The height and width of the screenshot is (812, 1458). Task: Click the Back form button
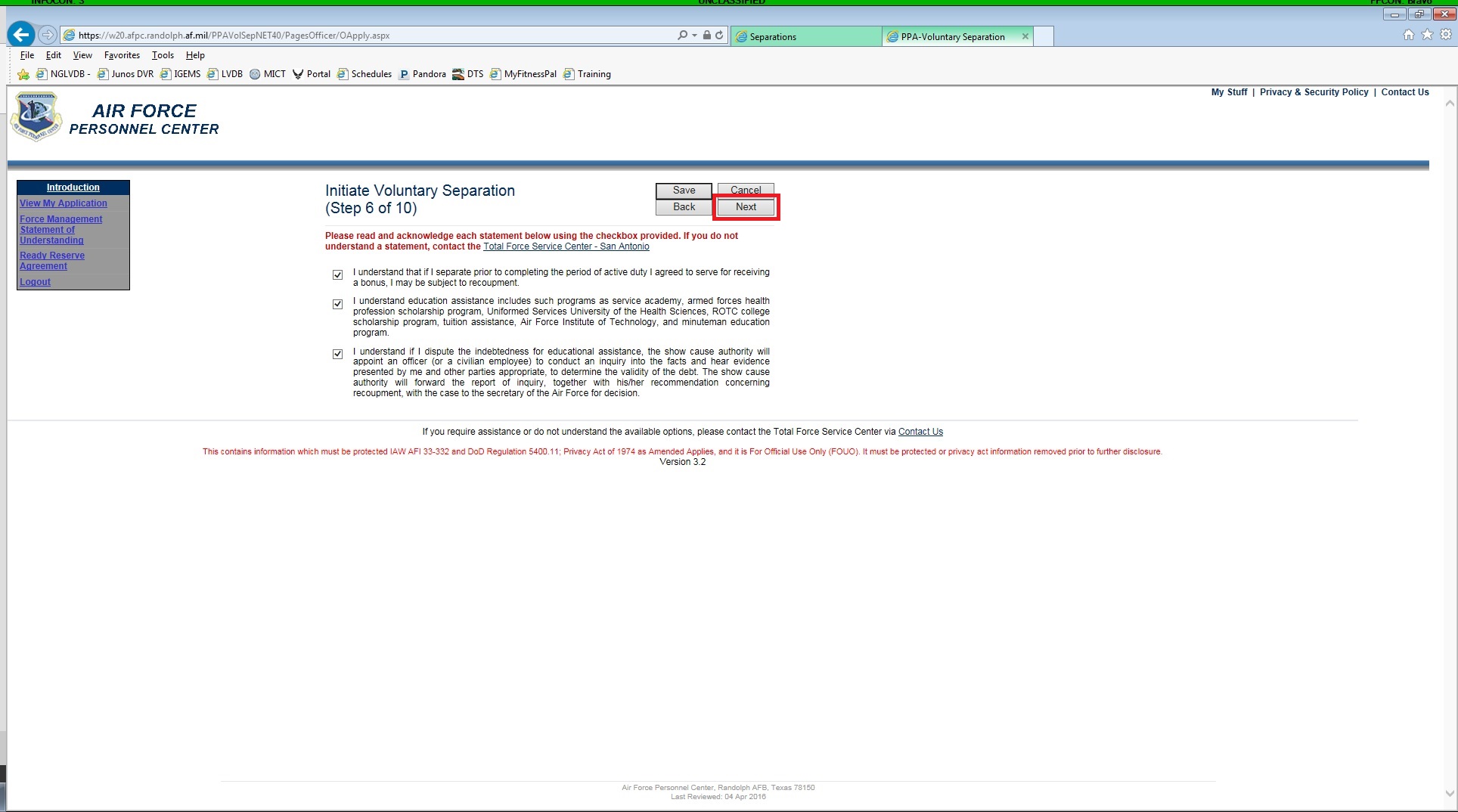click(684, 207)
